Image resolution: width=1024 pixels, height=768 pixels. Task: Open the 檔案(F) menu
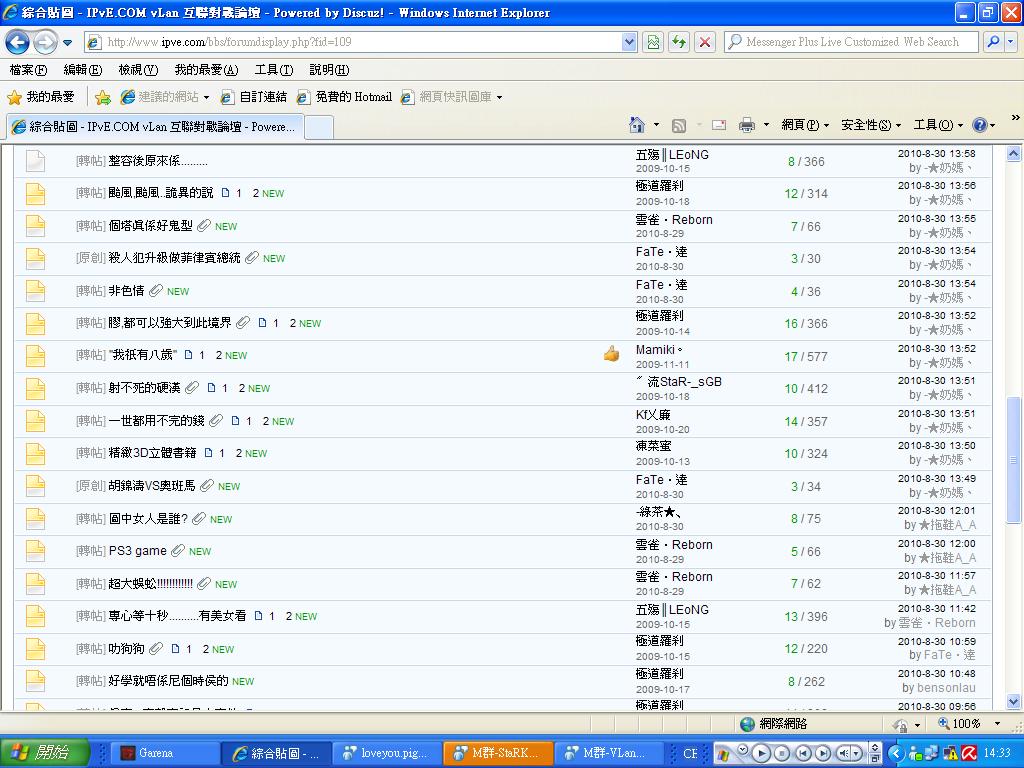(28, 70)
